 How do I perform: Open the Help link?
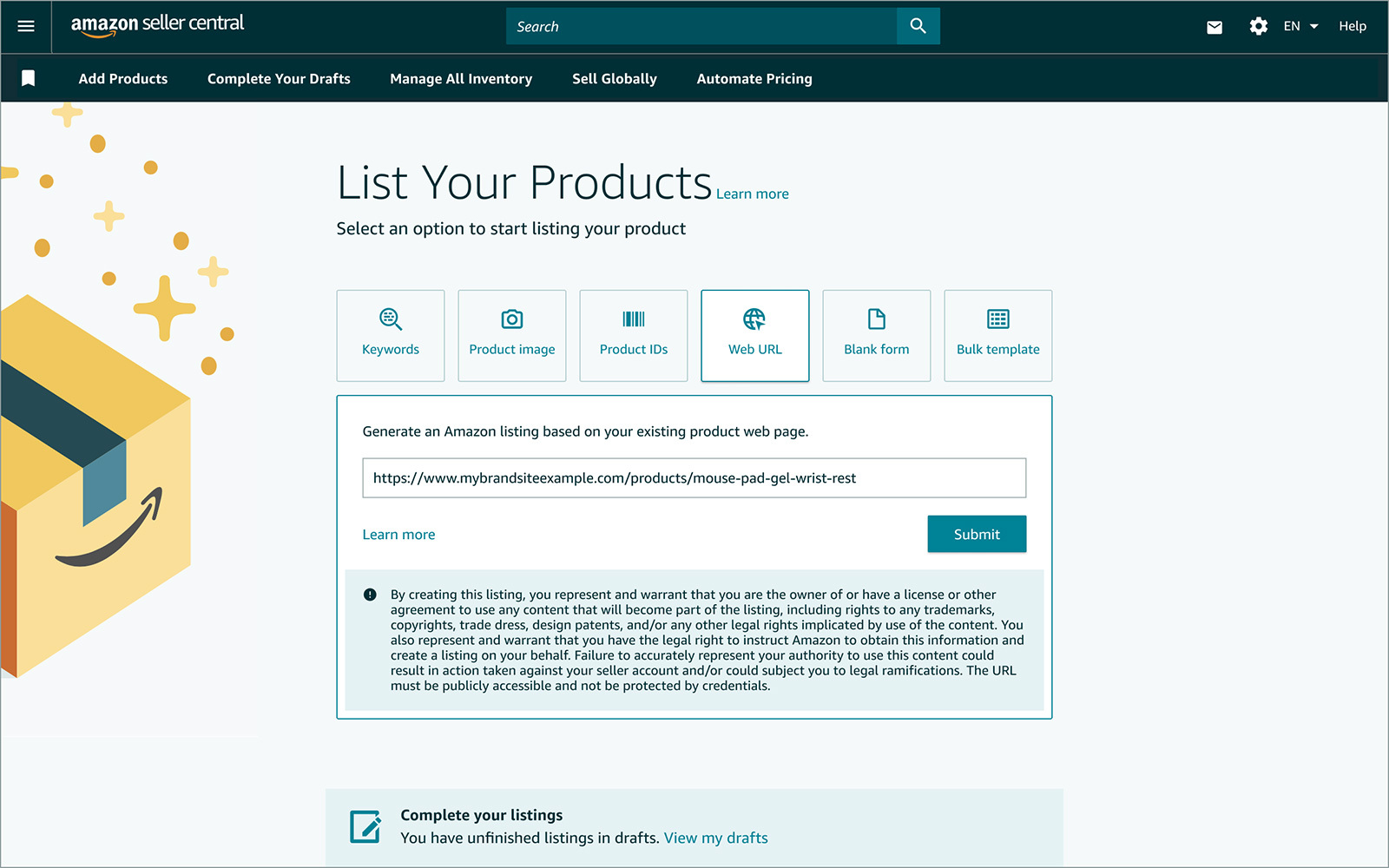1352,26
